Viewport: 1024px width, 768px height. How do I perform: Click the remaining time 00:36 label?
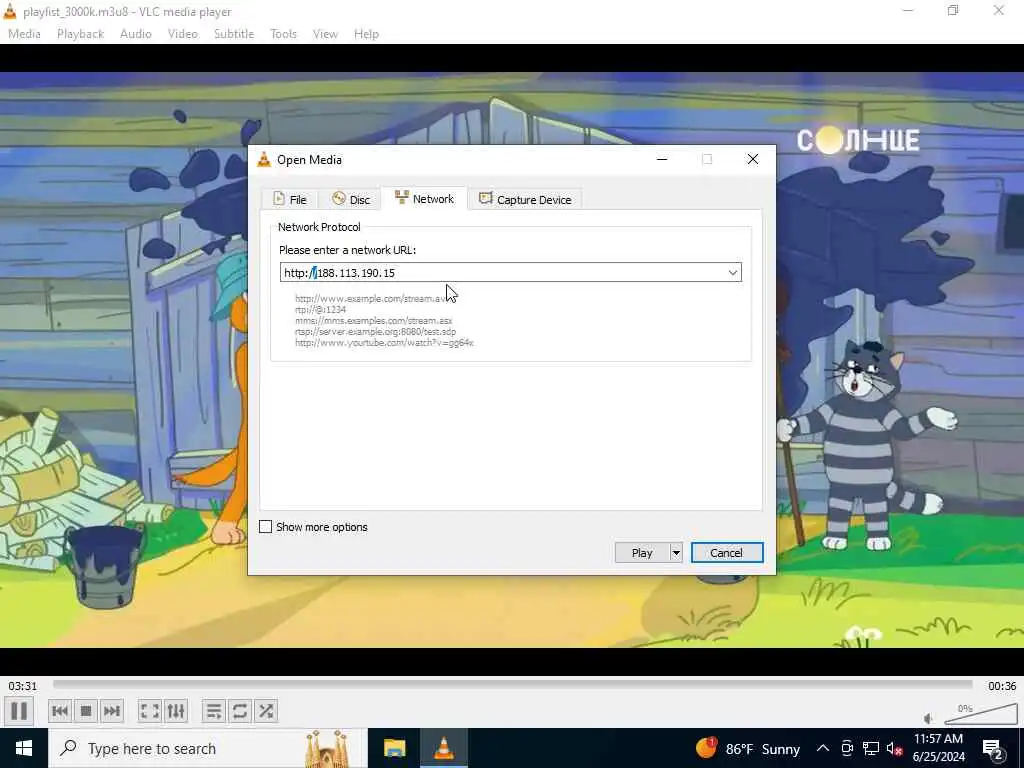tap(1002, 686)
